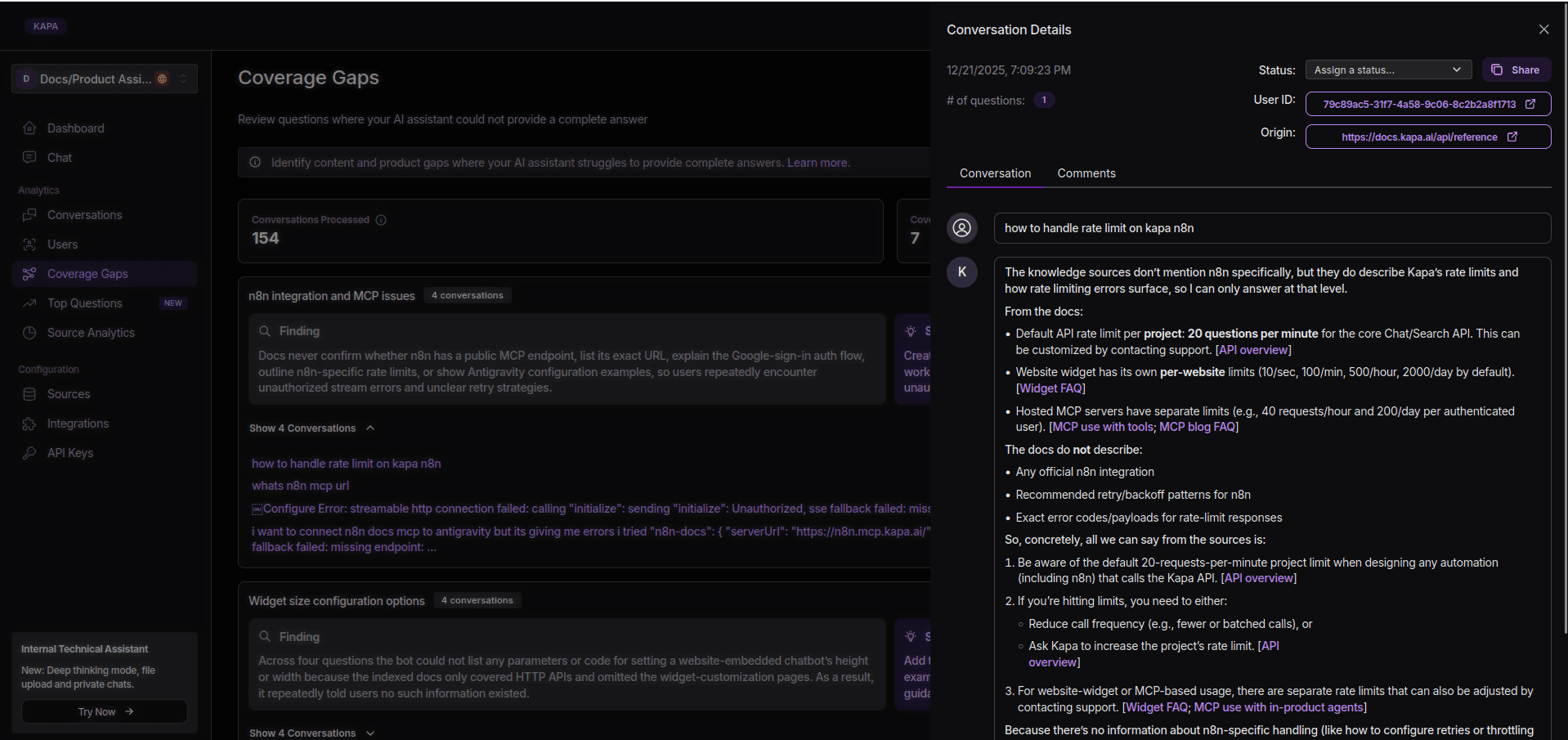Click the Share button
1568x740 pixels.
point(1516,70)
